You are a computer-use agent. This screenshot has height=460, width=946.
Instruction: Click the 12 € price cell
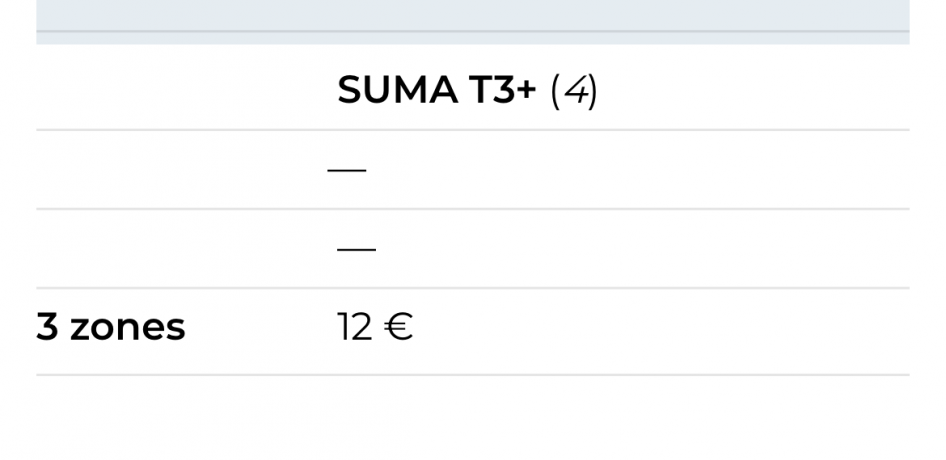coord(375,327)
